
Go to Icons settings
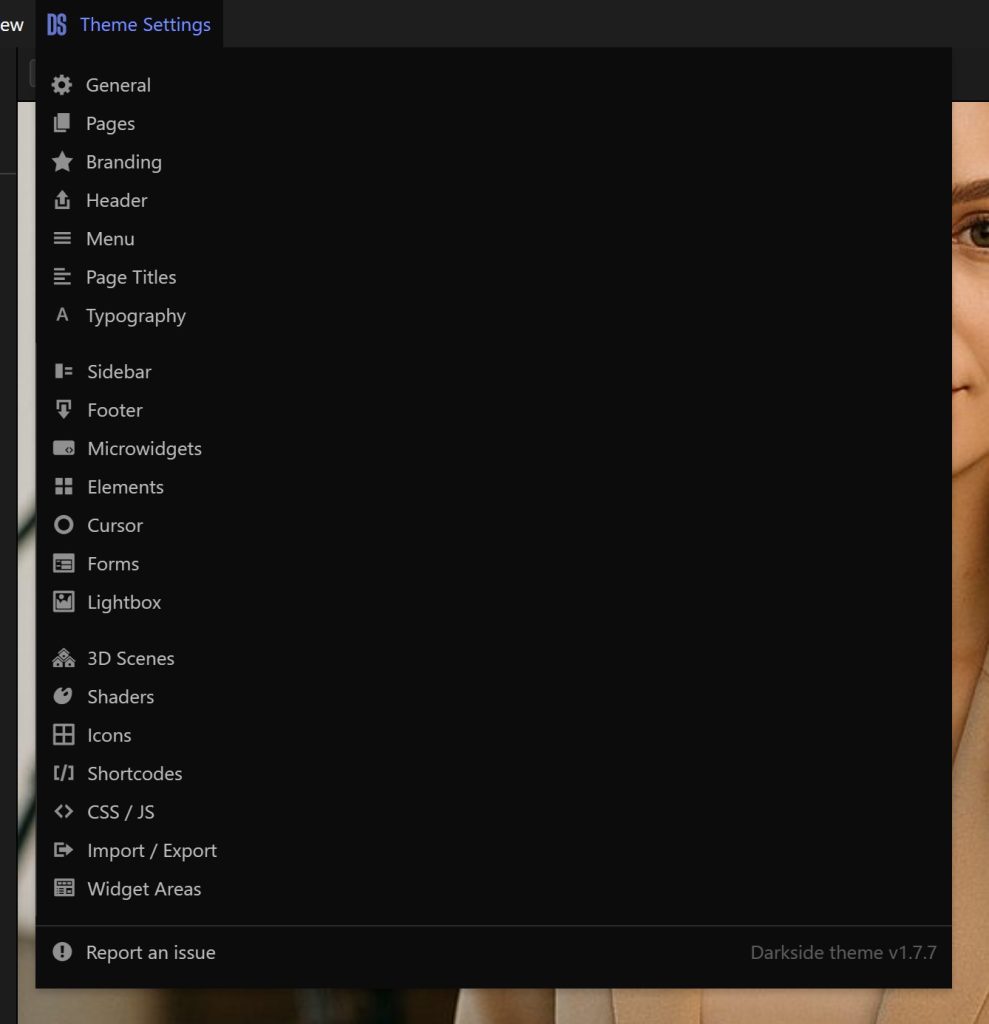109,735
